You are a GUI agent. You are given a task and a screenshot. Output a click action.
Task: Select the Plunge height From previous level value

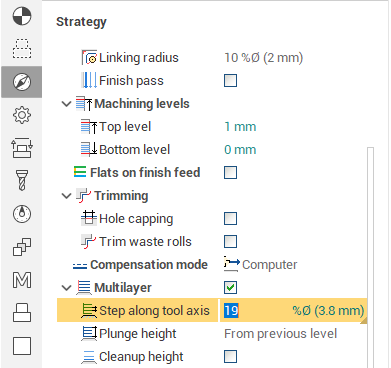pos(280,334)
